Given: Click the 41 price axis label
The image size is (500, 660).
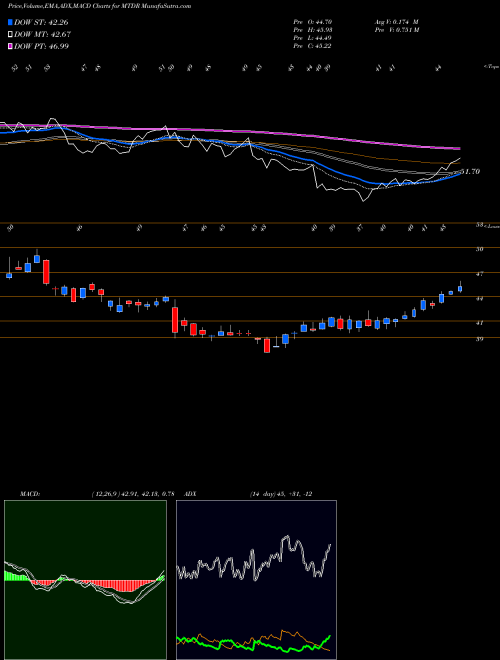Looking at the screenshot, I should click(479, 323).
